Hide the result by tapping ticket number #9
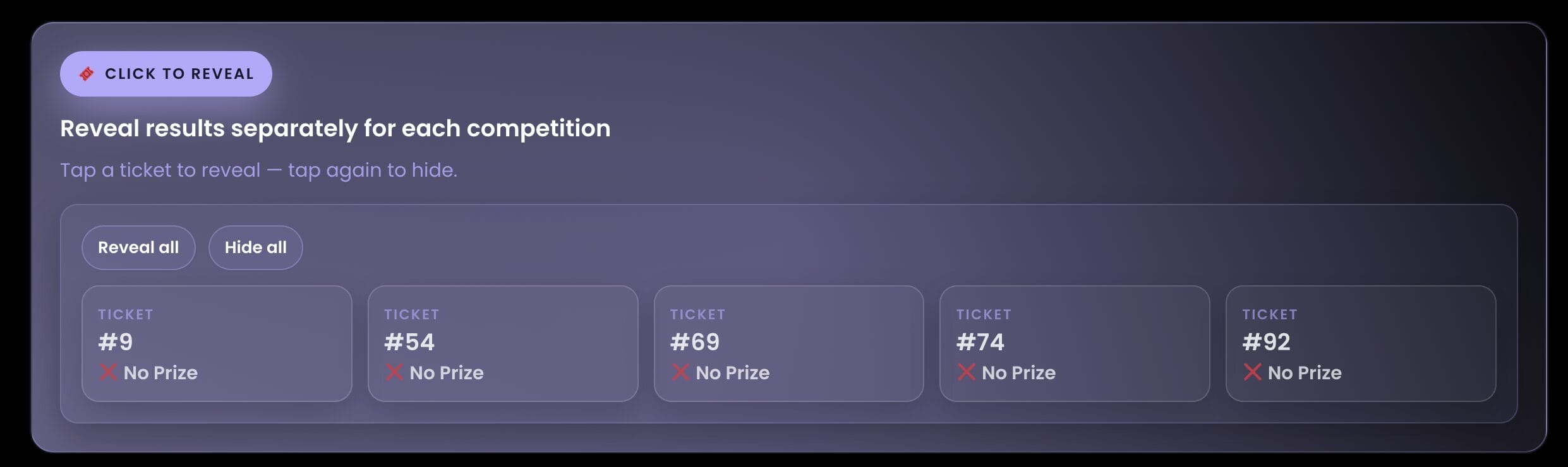This screenshot has width=1568, height=467. (x=116, y=342)
